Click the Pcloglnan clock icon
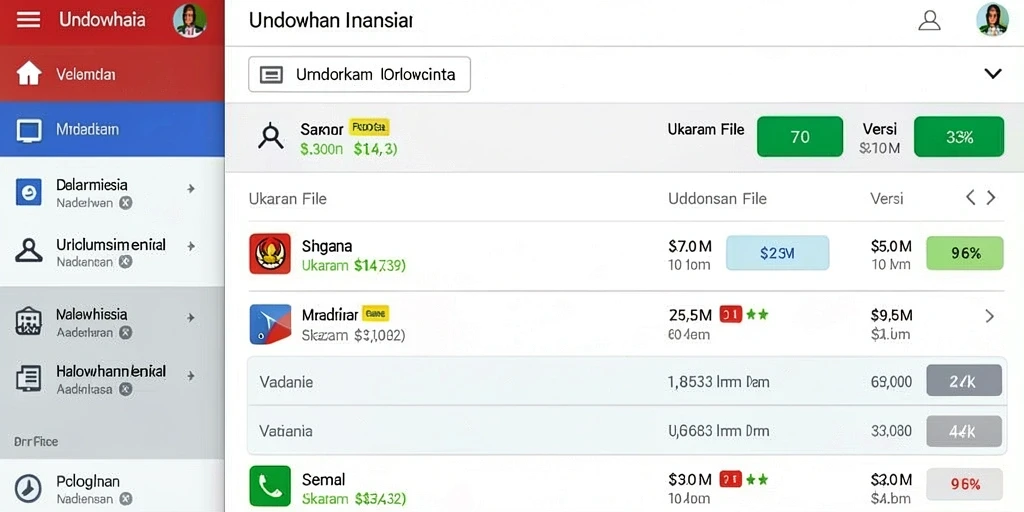The height and width of the screenshot is (512, 1024). [x=28, y=488]
